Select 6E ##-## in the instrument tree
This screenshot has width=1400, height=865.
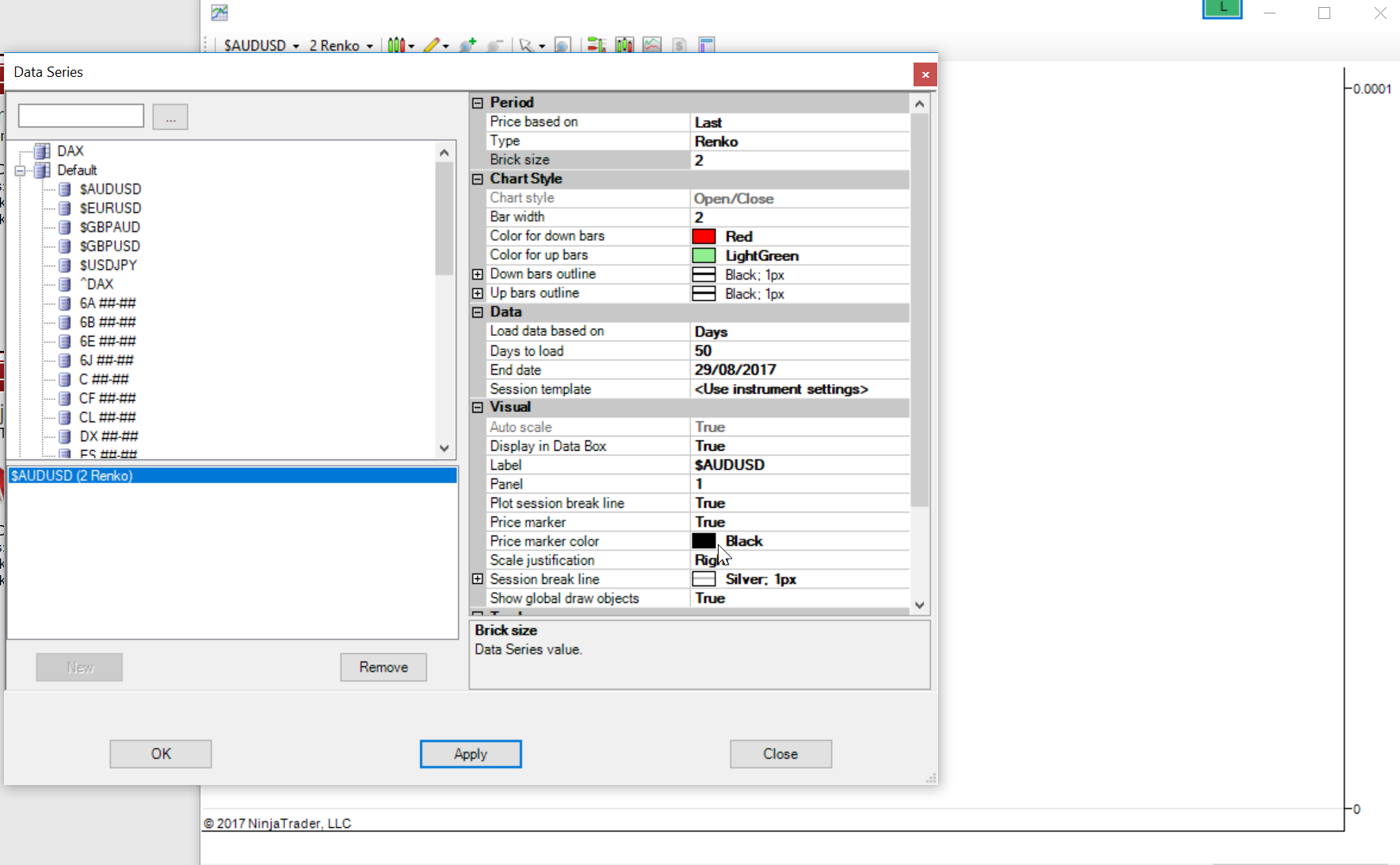(x=107, y=341)
